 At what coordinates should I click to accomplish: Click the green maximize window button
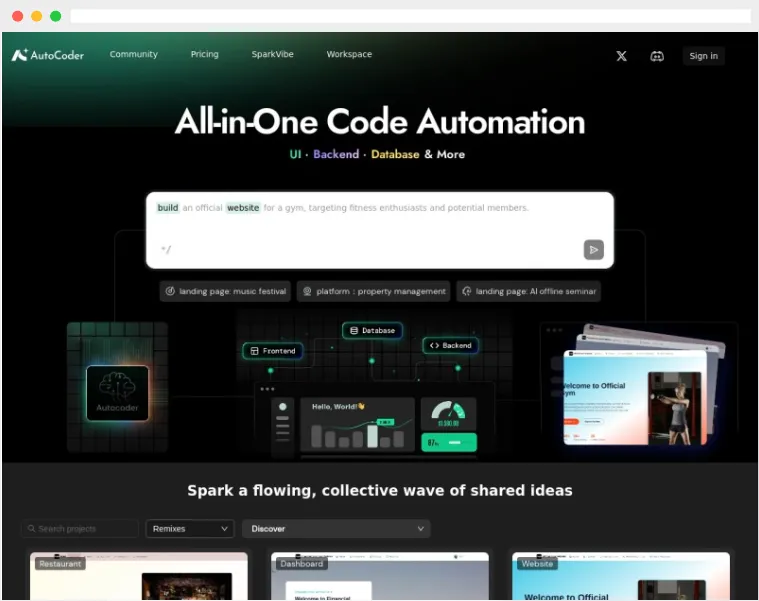click(56, 16)
